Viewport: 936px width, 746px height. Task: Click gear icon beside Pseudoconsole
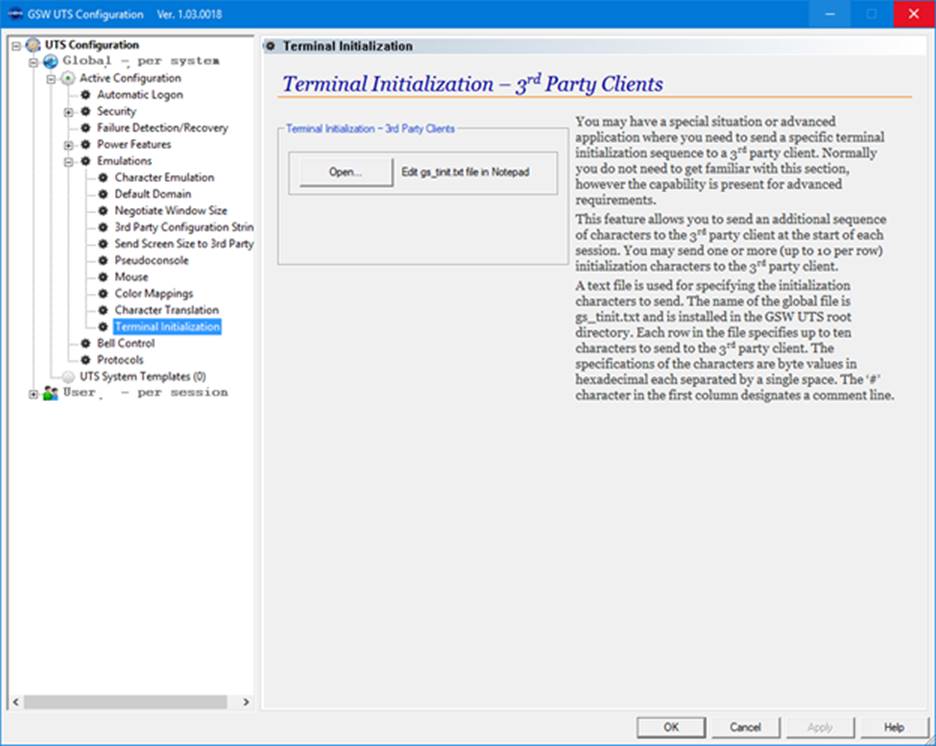[103, 260]
